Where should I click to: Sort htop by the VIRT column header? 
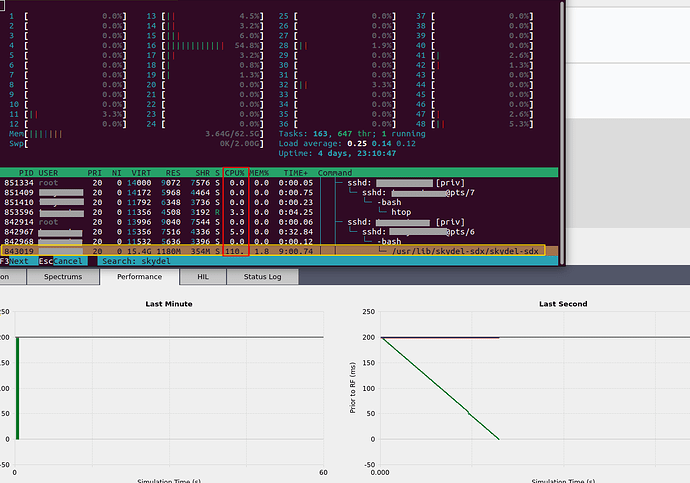[x=141, y=173]
